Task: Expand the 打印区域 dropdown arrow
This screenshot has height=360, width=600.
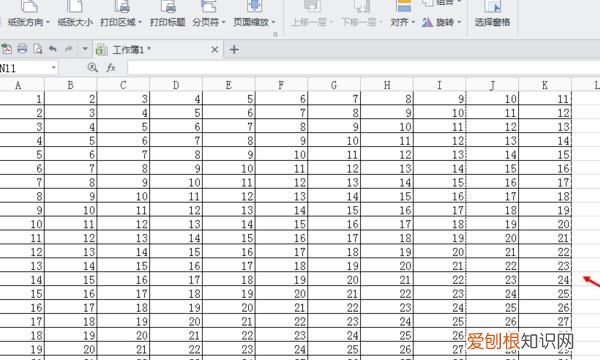Action: pyautogui.click(x=140, y=23)
